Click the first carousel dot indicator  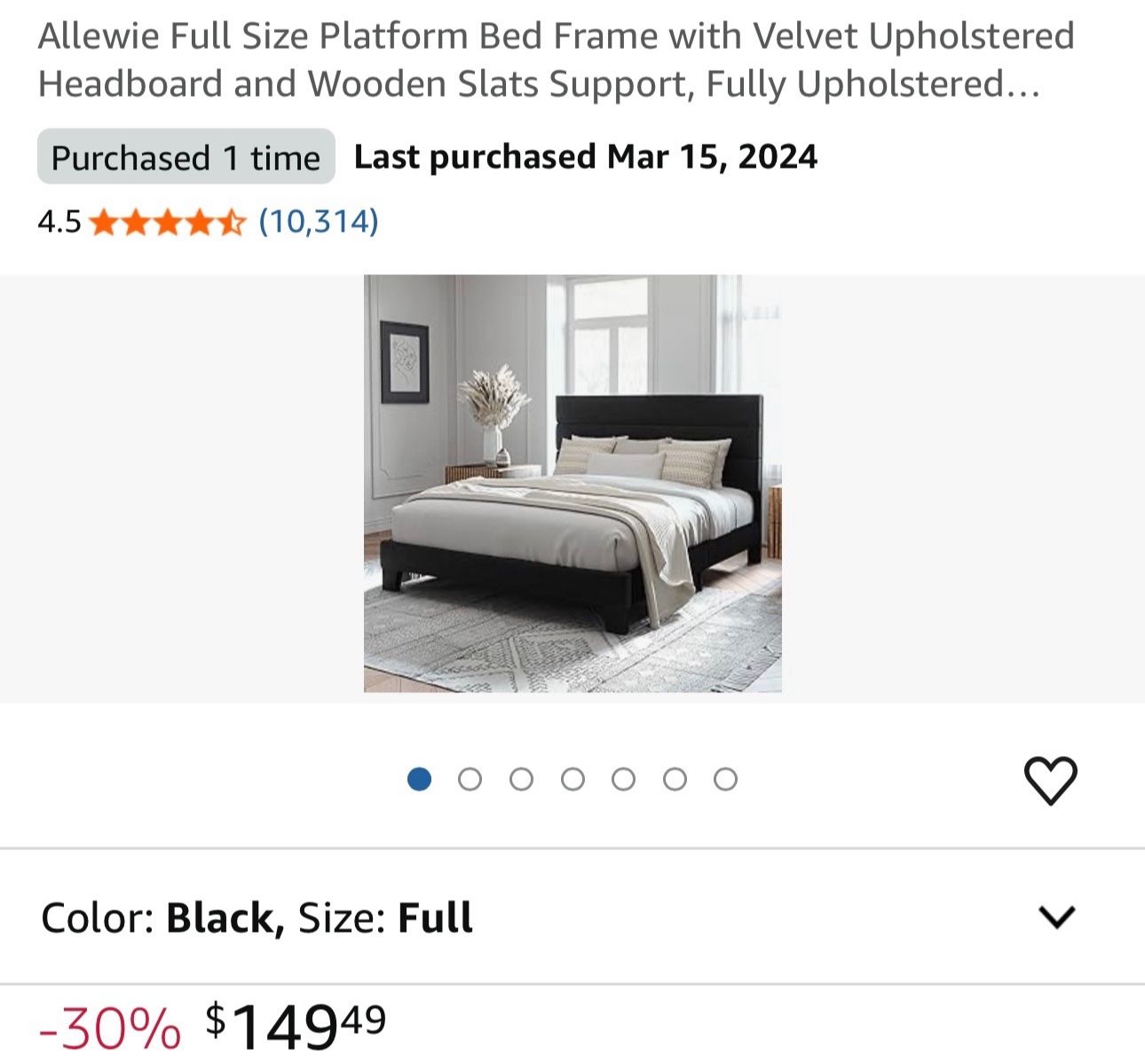click(417, 776)
